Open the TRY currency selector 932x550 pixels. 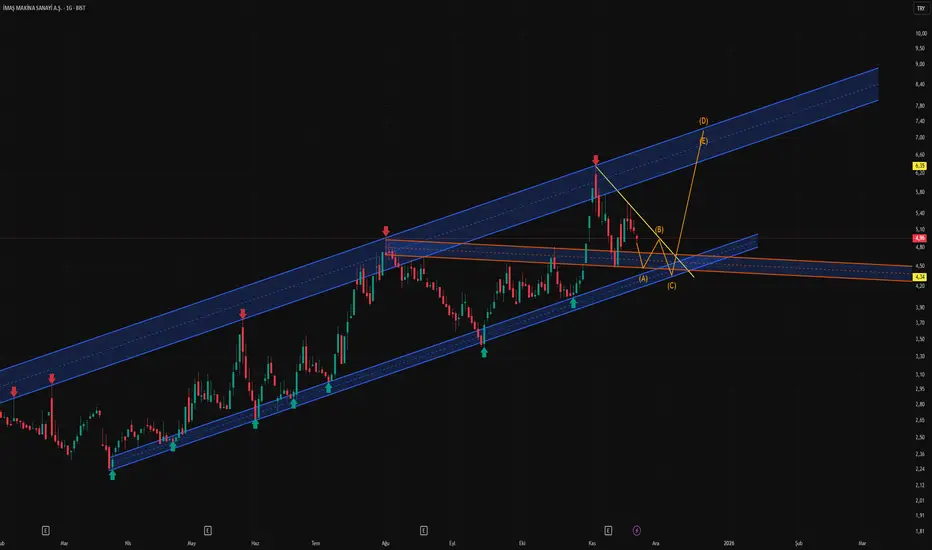coord(921,8)
